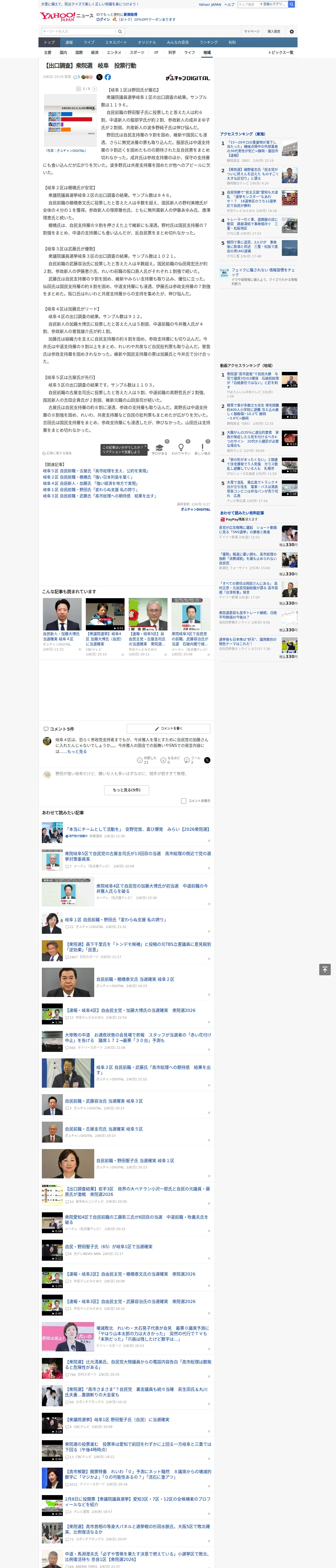Image resolution: width=336 pixels, height=1568 pixels.
Task: Click the comment writer's avatar
Action: 47,741
